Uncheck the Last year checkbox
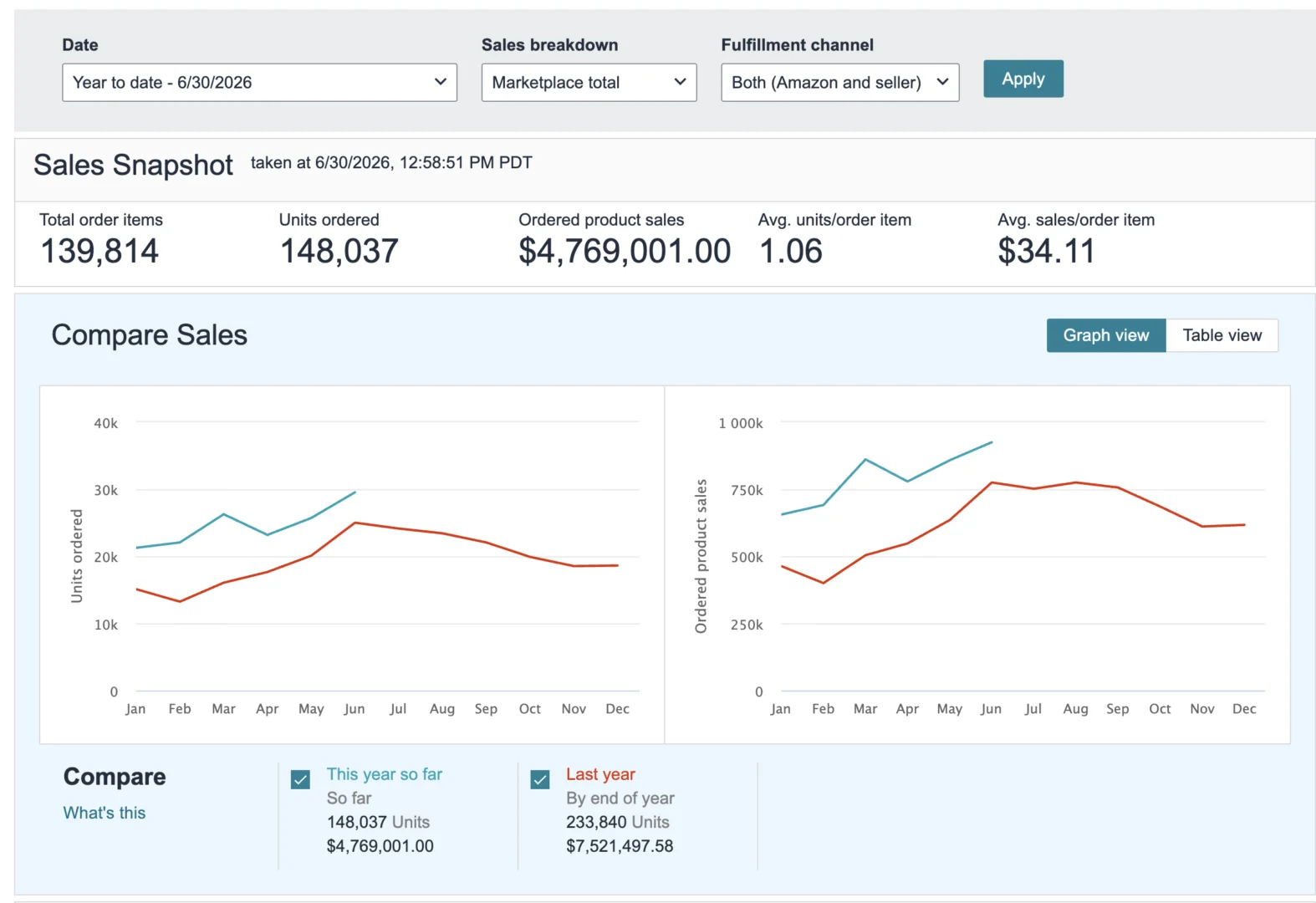1316x903 pixels. [x=540, y=779]
